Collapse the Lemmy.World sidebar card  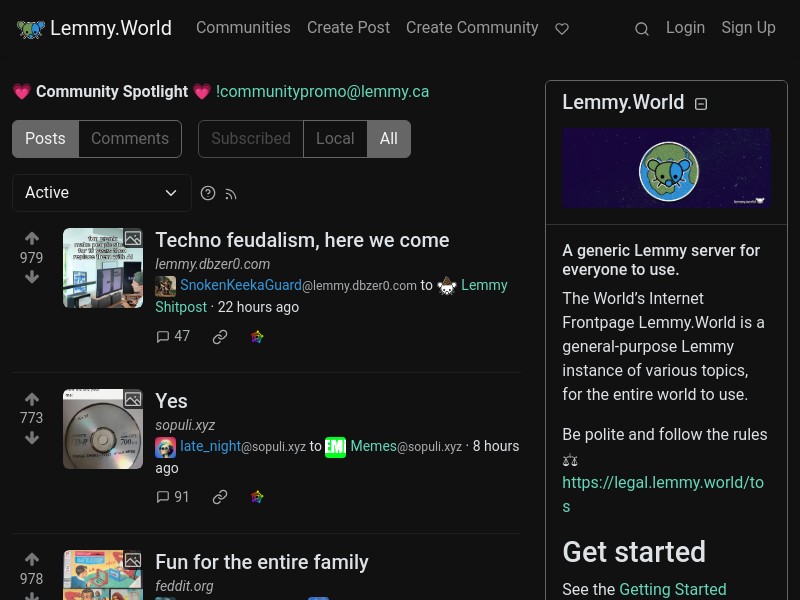point(701,104)
